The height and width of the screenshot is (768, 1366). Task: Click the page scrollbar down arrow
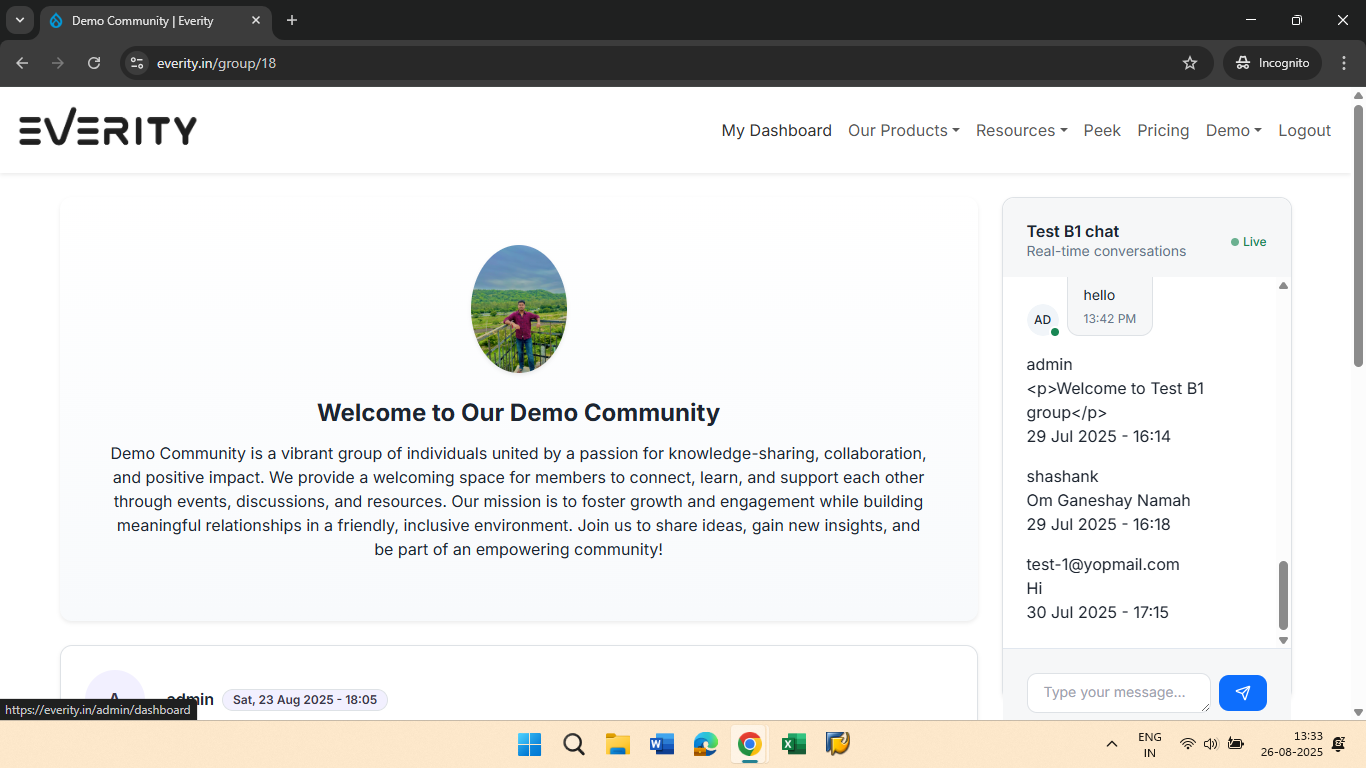coord(1358,712)
